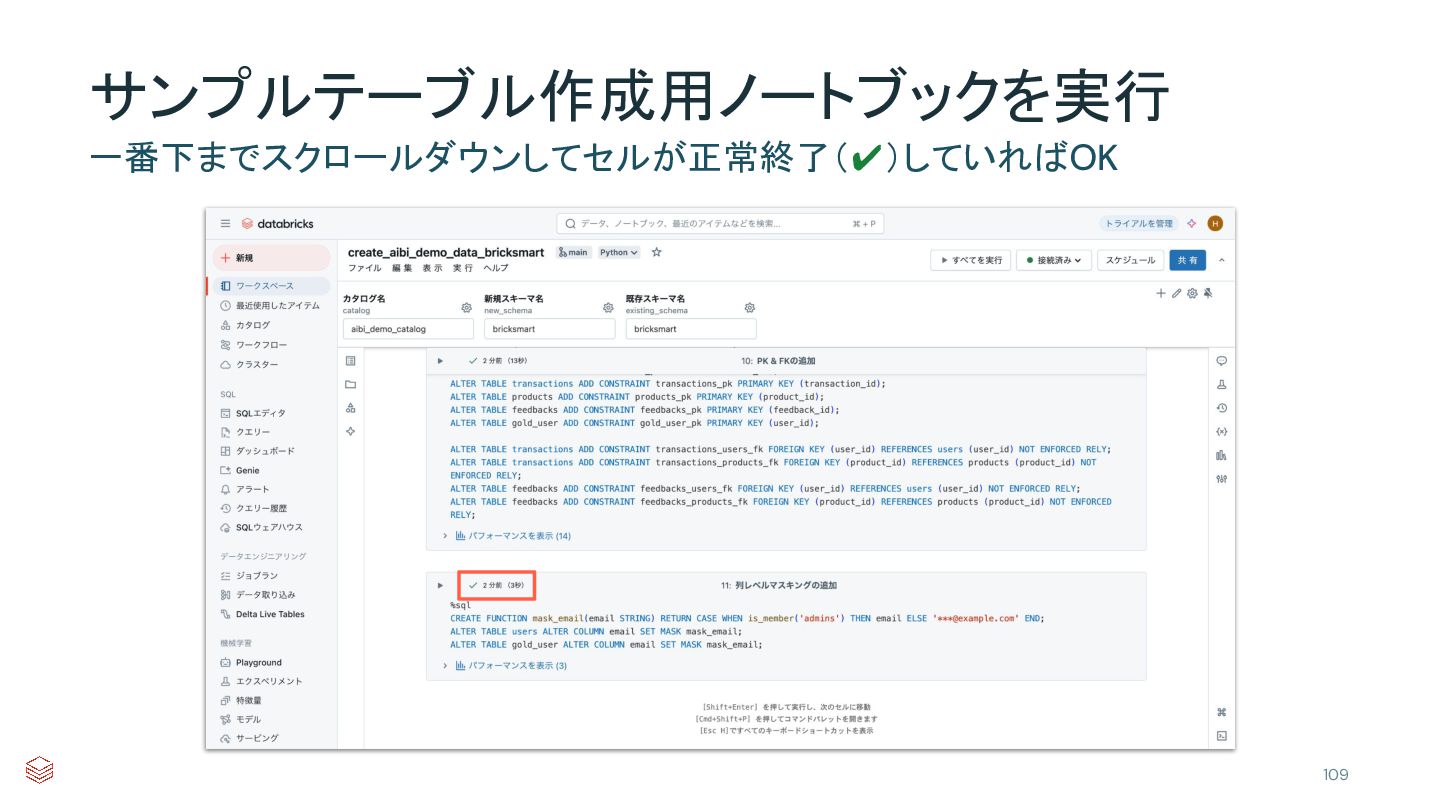Open the catalog schema browser icon
This screenshot has height=810, width=1440.
(x=350, y=408)
